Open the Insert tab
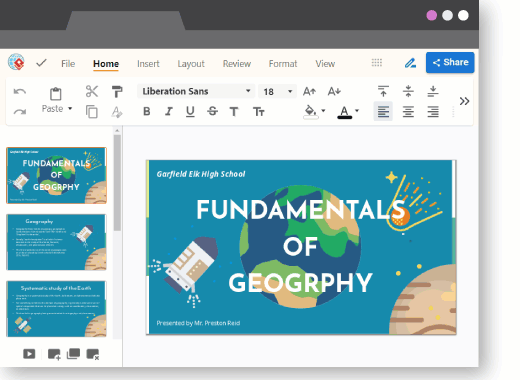The image size is (520, 380). pyautogui.click(x=148, y=64)
